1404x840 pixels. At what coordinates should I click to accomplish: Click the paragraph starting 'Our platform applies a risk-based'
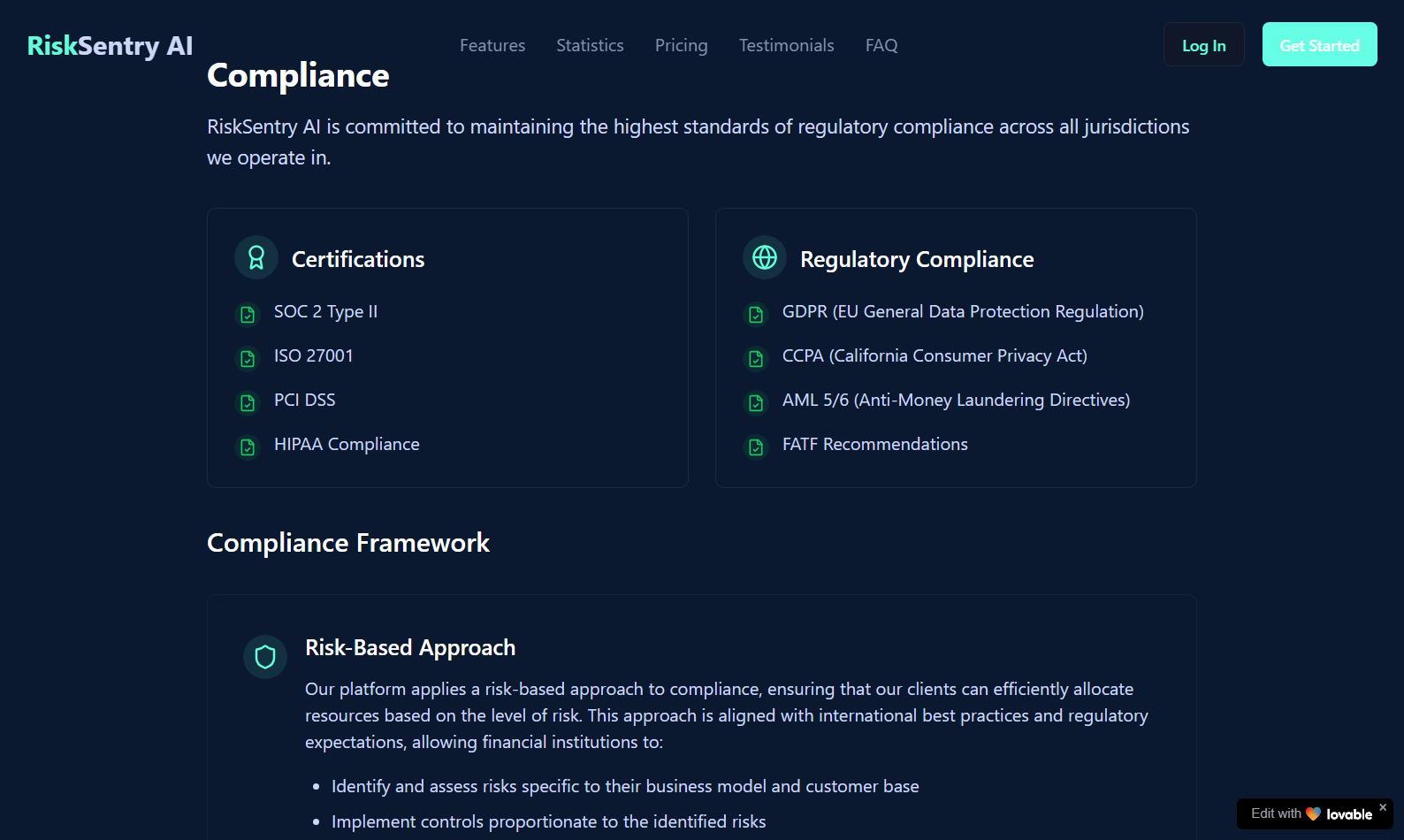click(x=727, y=715)
